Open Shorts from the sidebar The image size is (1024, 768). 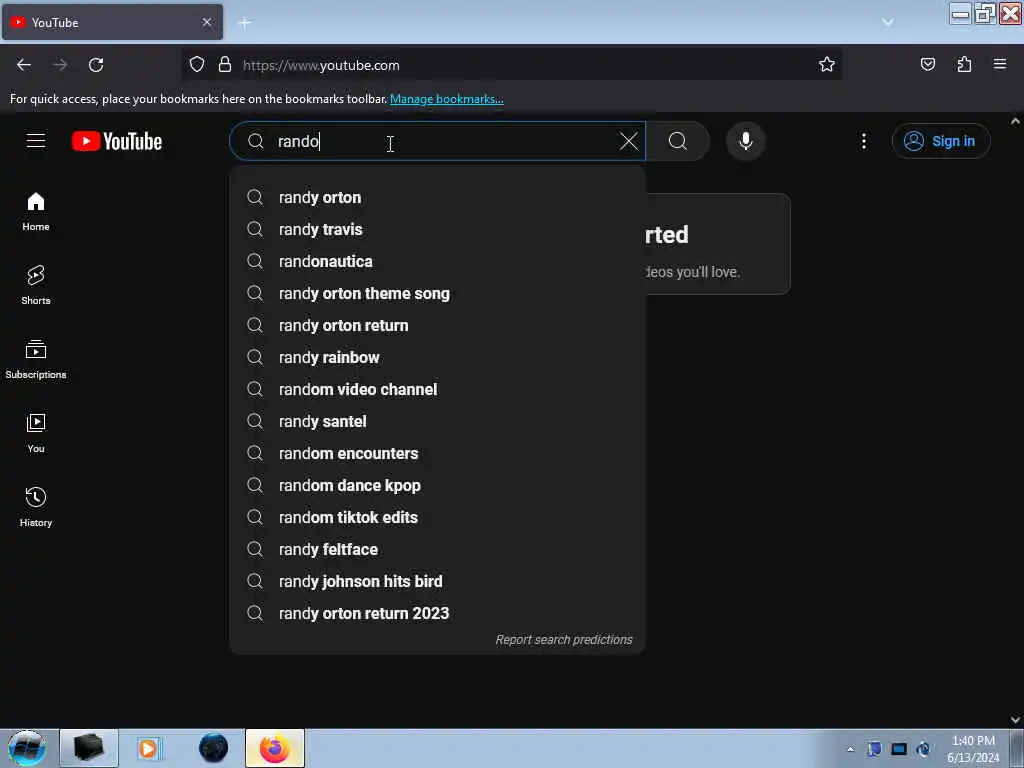[36, 285]
